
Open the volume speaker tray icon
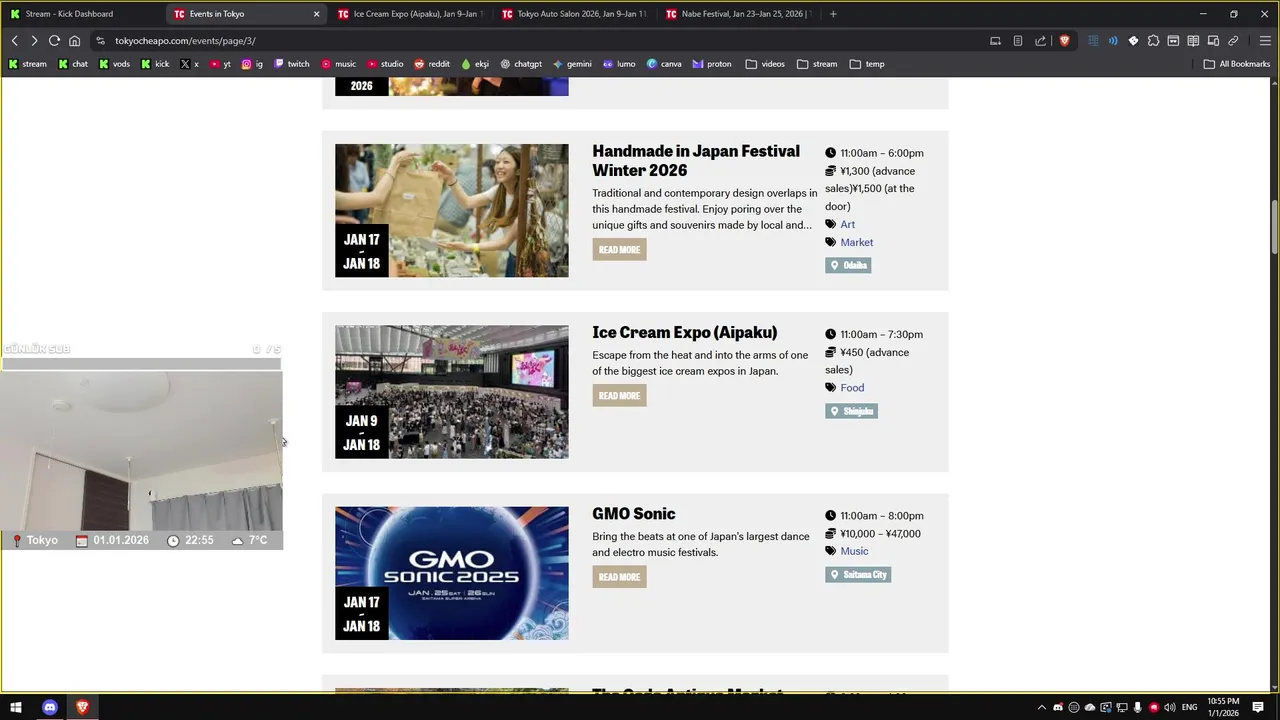tap(1169, 708)
